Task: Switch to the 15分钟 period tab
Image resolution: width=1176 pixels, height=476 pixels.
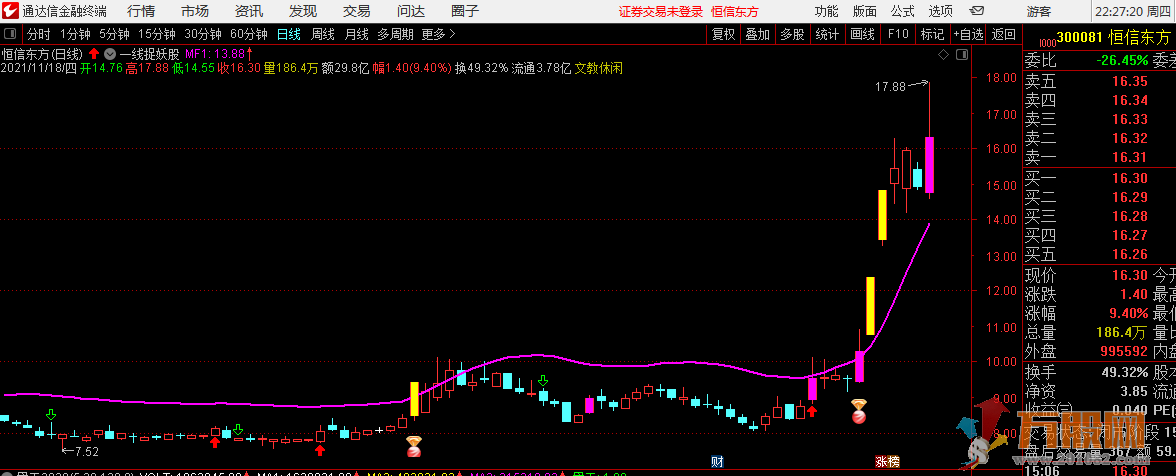Action: 157,34
